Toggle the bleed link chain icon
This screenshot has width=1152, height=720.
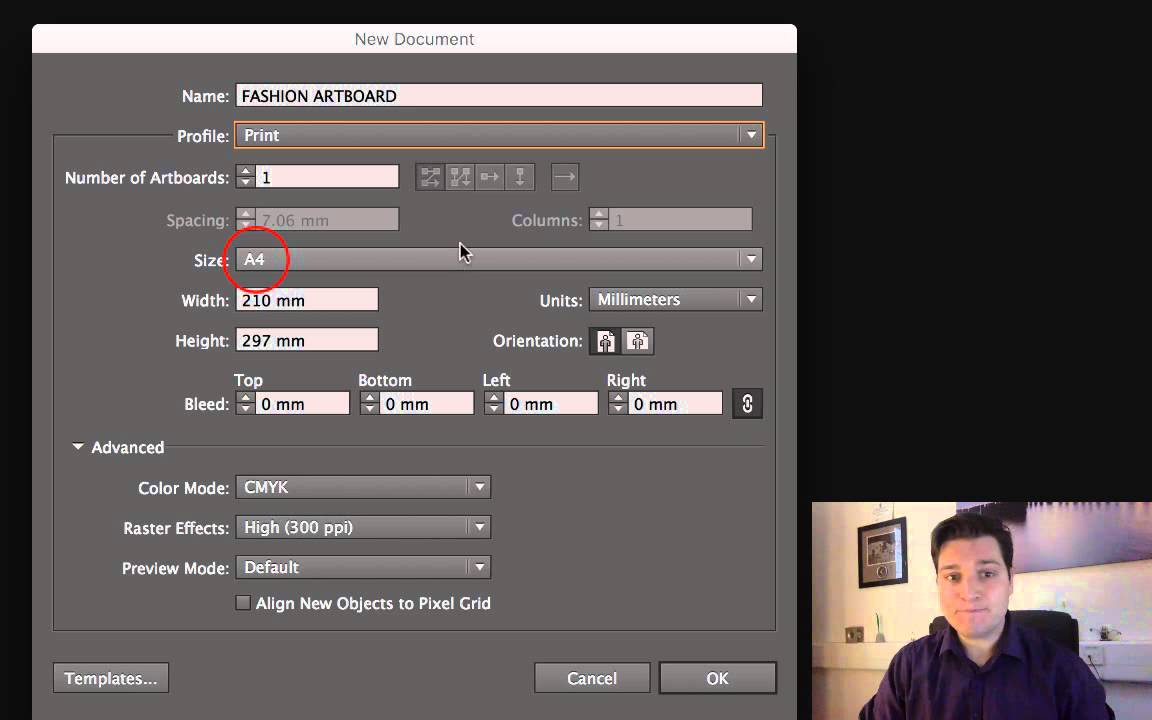click(747, 403)
